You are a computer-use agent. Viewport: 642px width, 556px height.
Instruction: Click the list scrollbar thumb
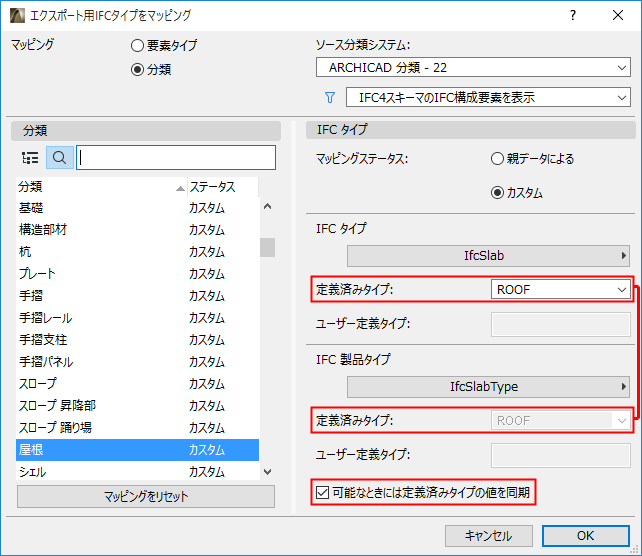[x=267, y=247]
